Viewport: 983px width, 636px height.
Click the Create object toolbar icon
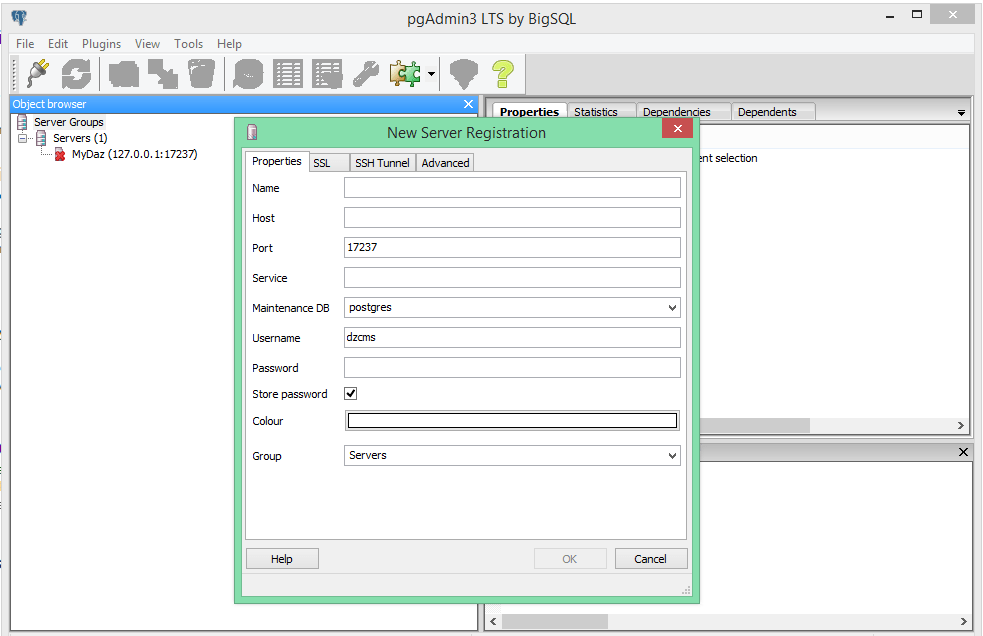click(162, 73)
